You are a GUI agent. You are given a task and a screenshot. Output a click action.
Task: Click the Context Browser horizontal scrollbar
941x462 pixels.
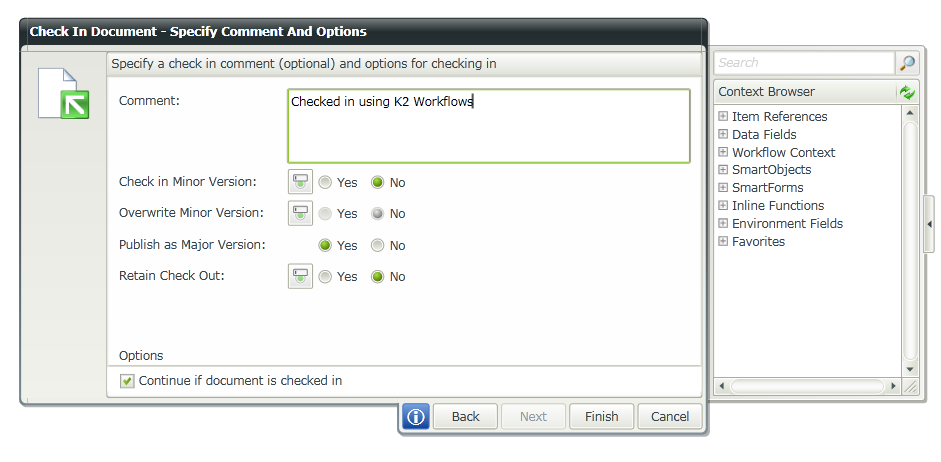[808, 386]
